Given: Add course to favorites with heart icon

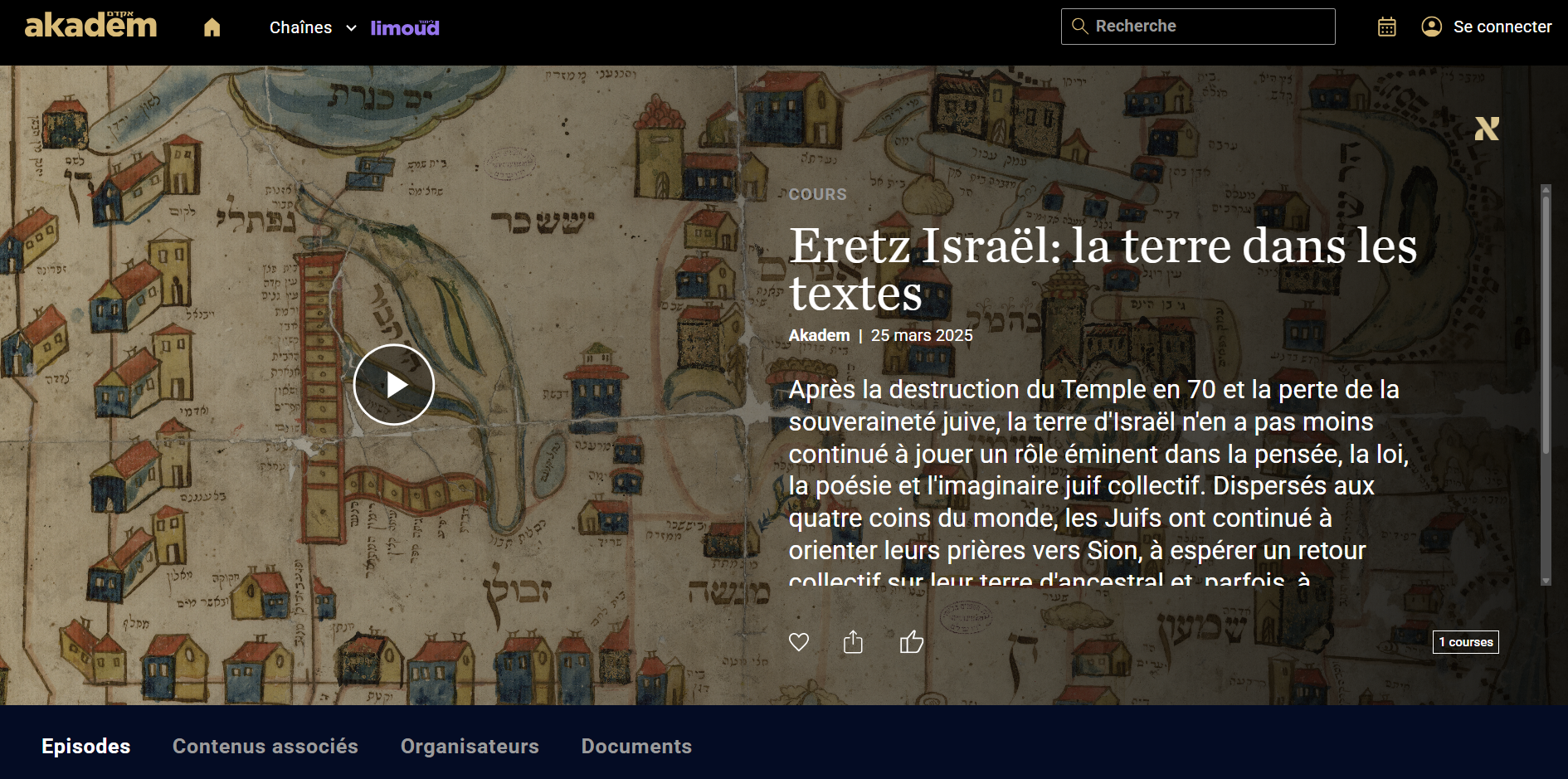Looking at the screenshot, I should click(x=799, y=642).
